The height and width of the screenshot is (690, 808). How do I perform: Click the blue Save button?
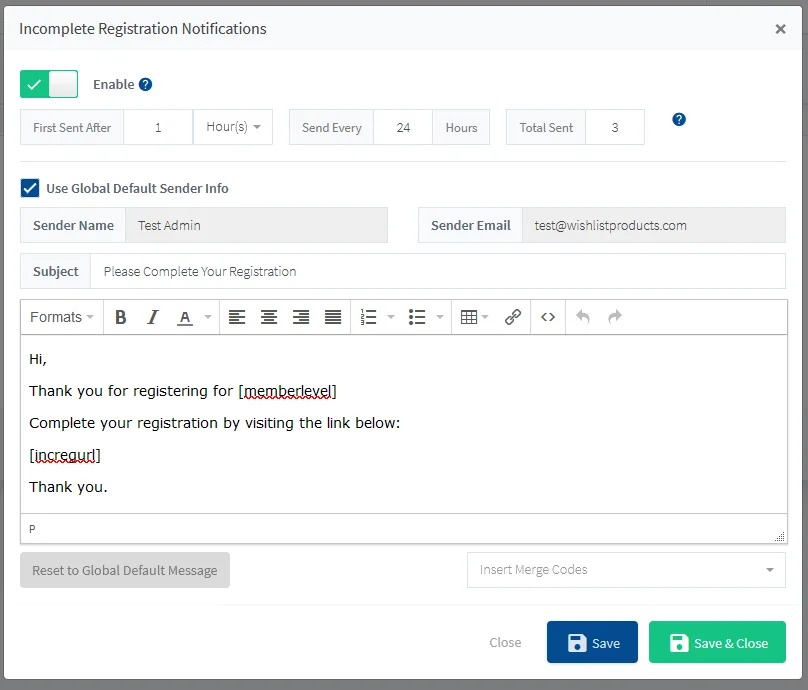click(x=592, y=642)
